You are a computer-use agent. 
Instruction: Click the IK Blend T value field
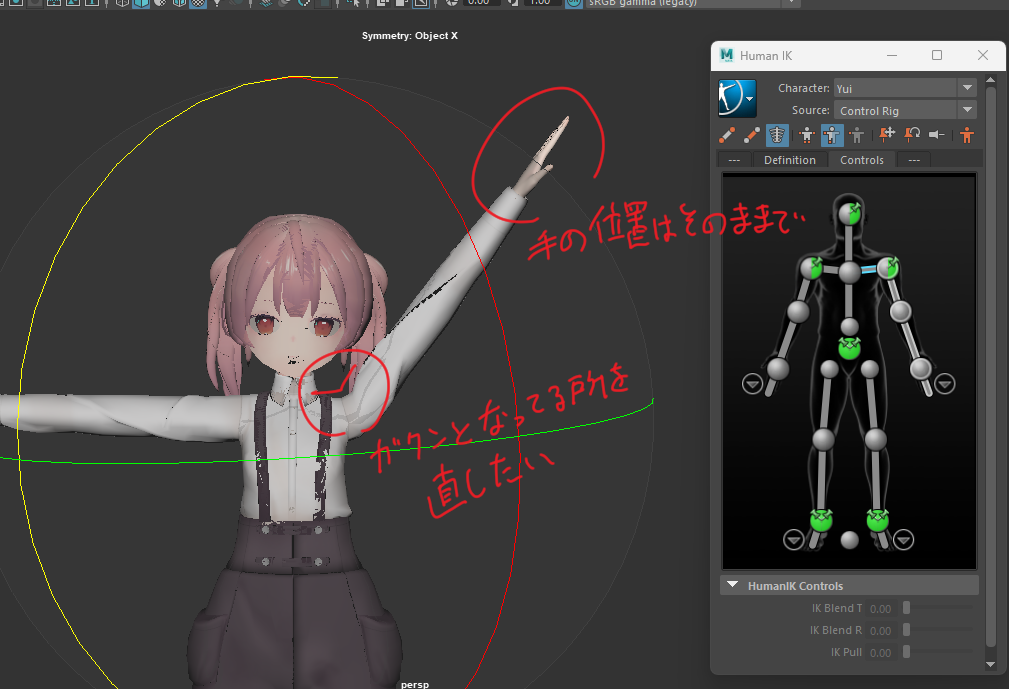880,609
